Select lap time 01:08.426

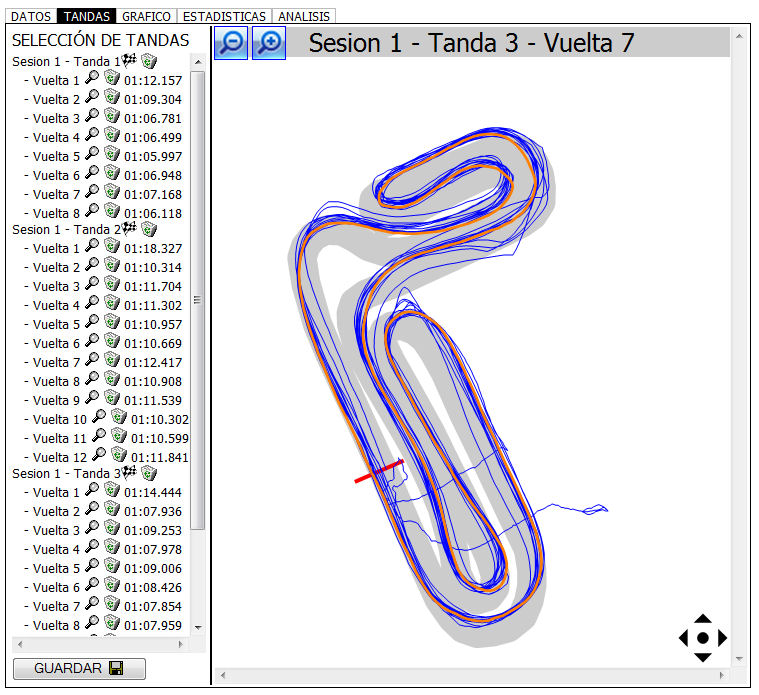(153, 587)
